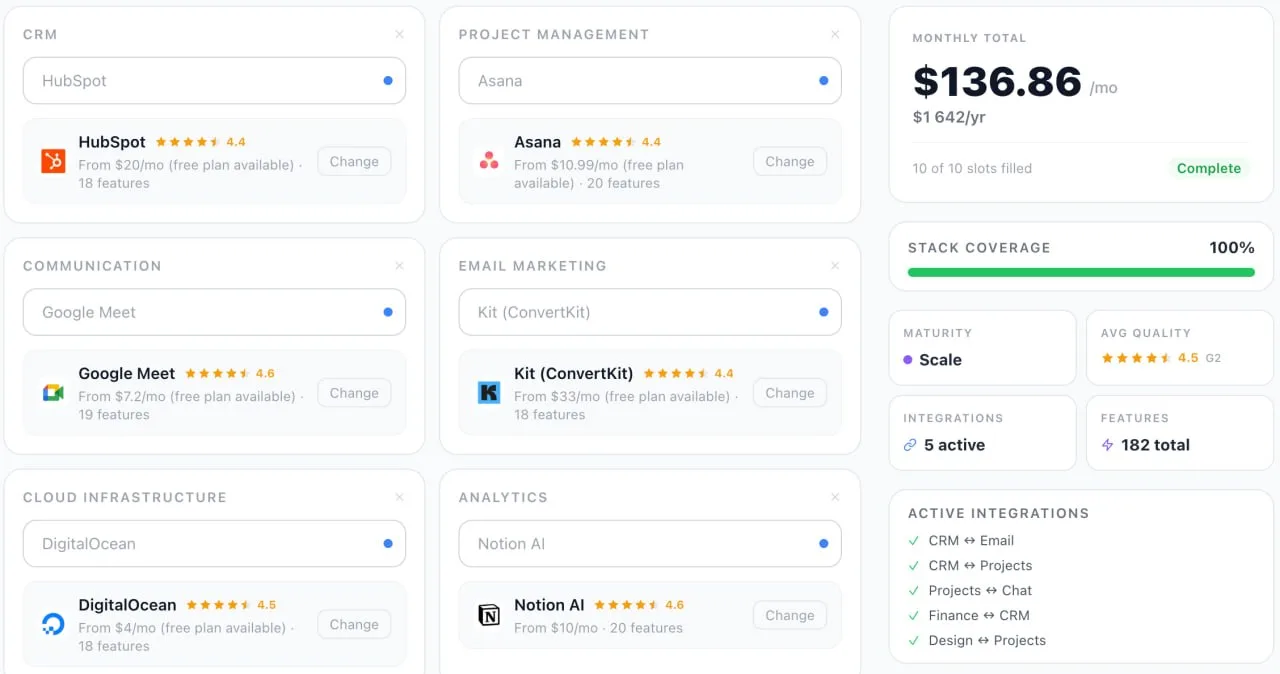Change the Google Meet selection
This screenshot has width=1280, height=674.
point(354,393)
